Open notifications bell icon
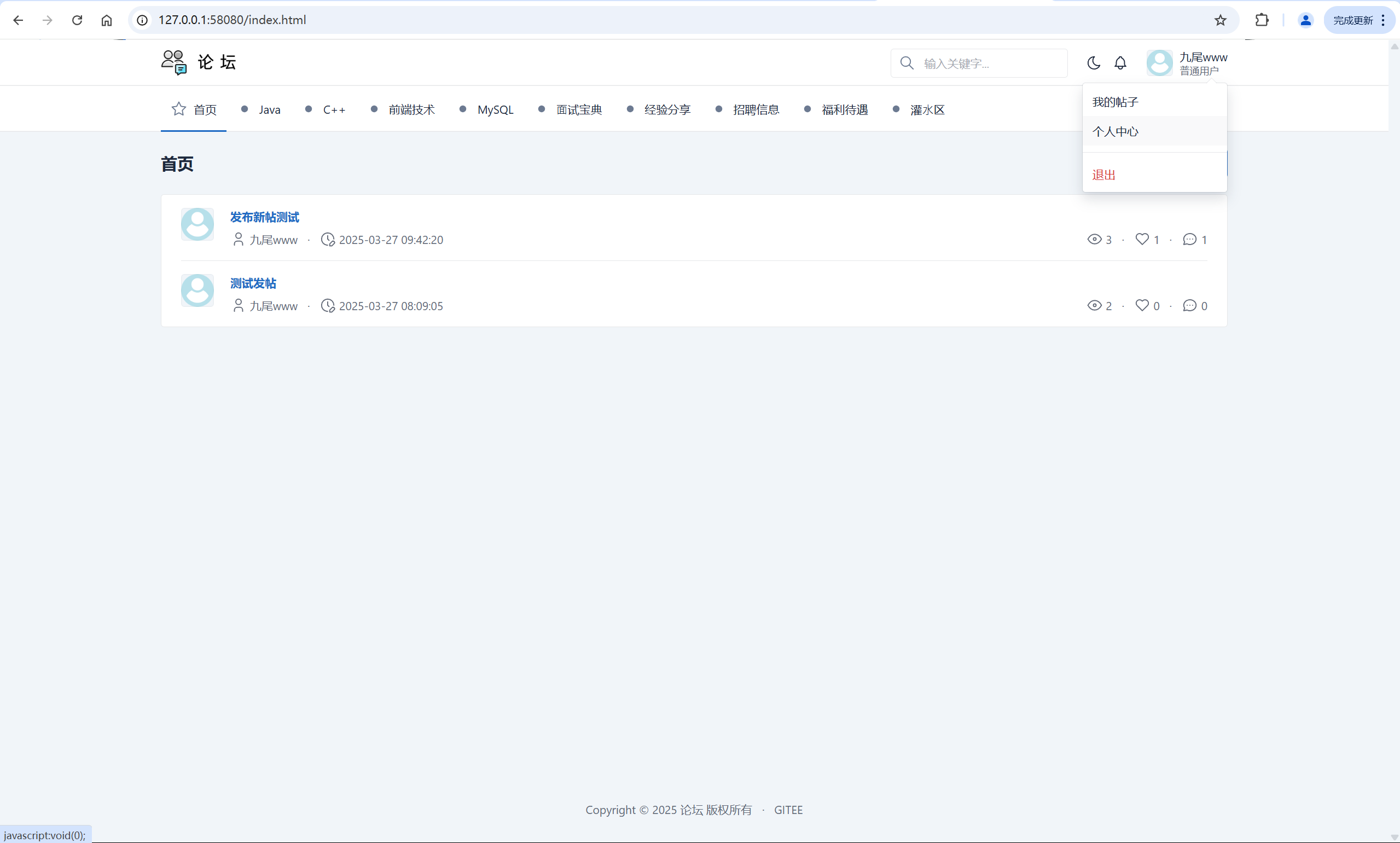This screenshot has width=1400, height=843. (x=1120, y=63)
